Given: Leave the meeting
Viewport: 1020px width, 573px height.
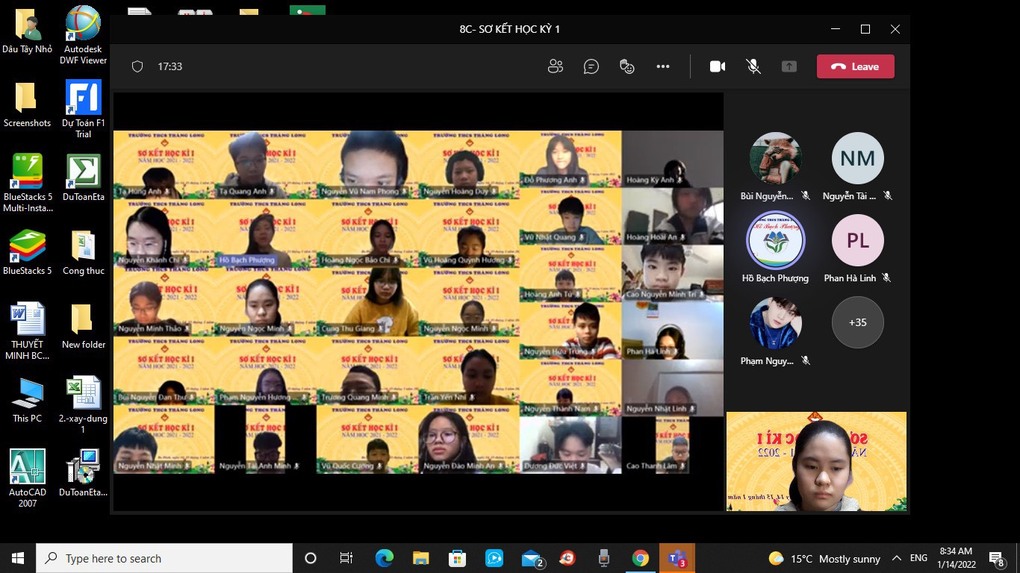Looking at the screenshot, I should tap(855, 67).
